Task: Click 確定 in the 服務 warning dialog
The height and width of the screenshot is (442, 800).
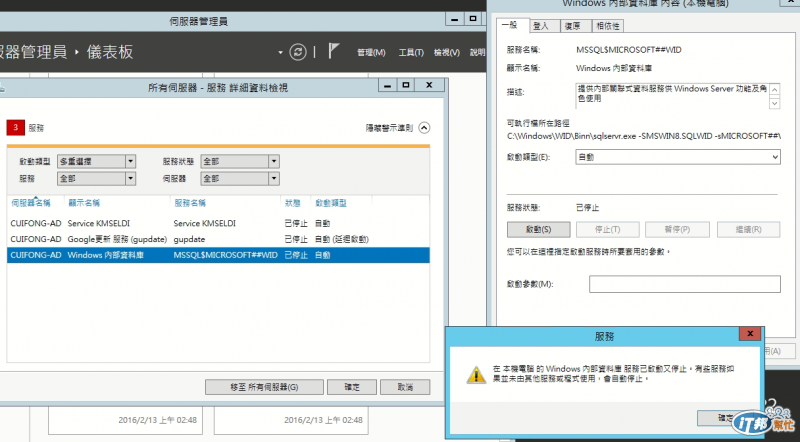Action: 726,418
